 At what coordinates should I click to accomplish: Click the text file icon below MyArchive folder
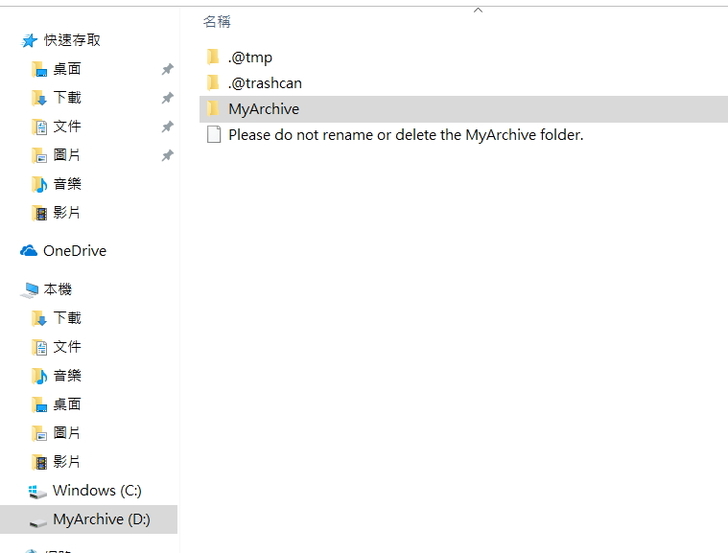(x=213, y=135)
